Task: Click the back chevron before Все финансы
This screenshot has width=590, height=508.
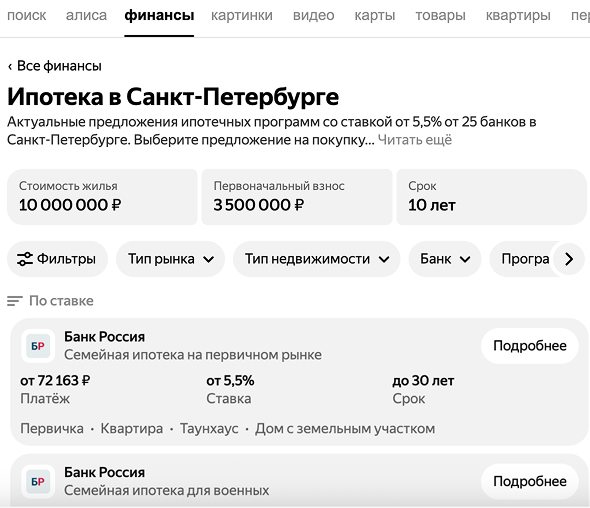Action: pos(10,66)
